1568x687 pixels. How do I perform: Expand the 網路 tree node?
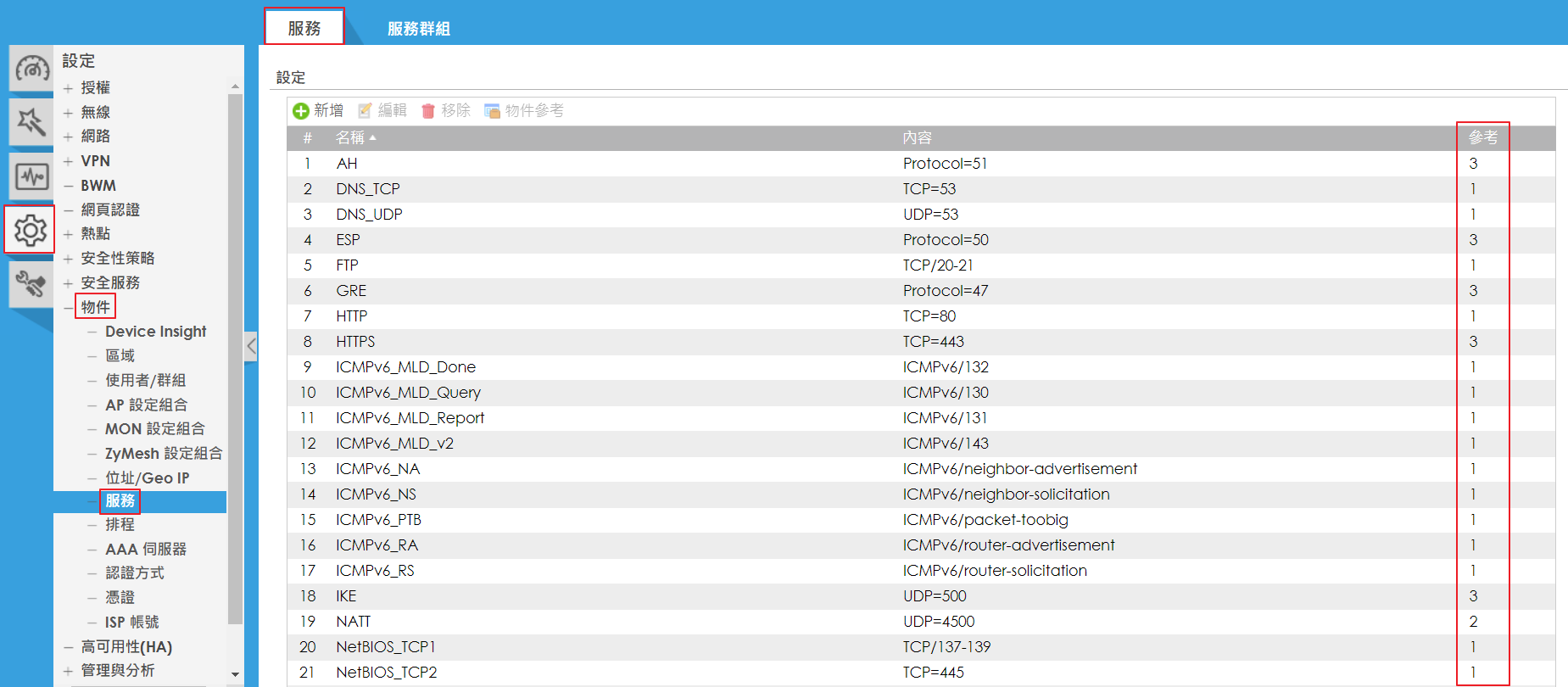pos(68,137)
